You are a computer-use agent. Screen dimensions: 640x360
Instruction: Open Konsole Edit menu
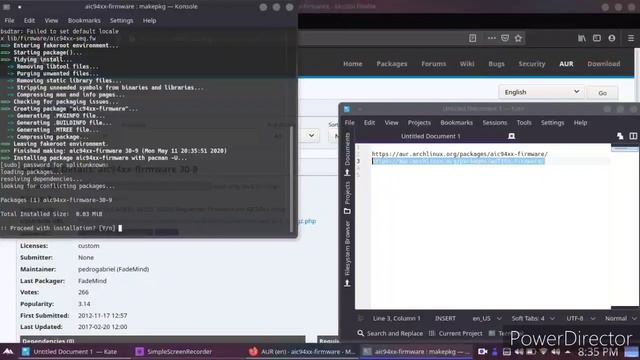[x=29, y=20]
